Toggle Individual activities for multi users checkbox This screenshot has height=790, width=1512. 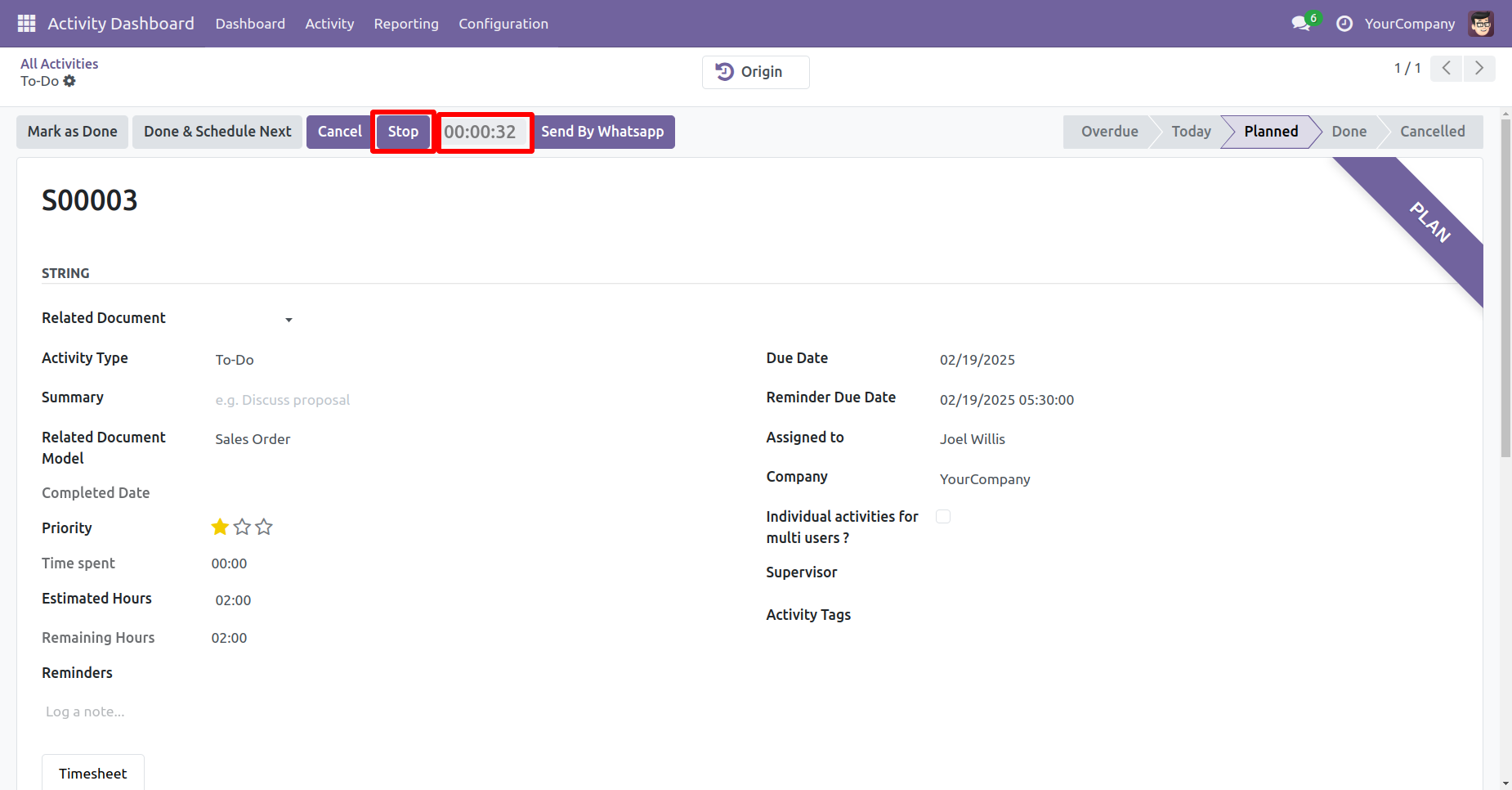(x=943, y=516)
